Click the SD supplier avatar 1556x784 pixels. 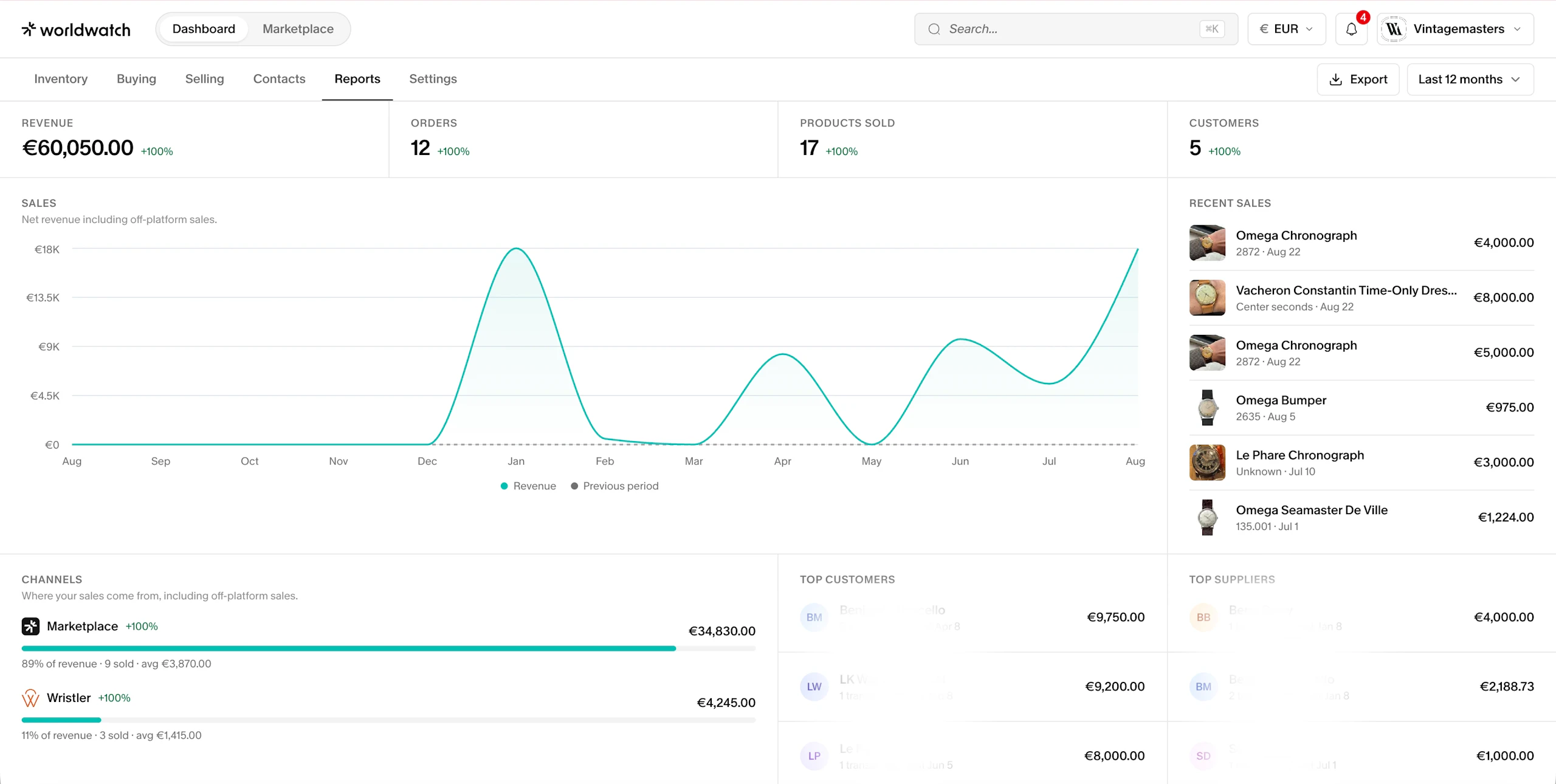click(1203, 756)
